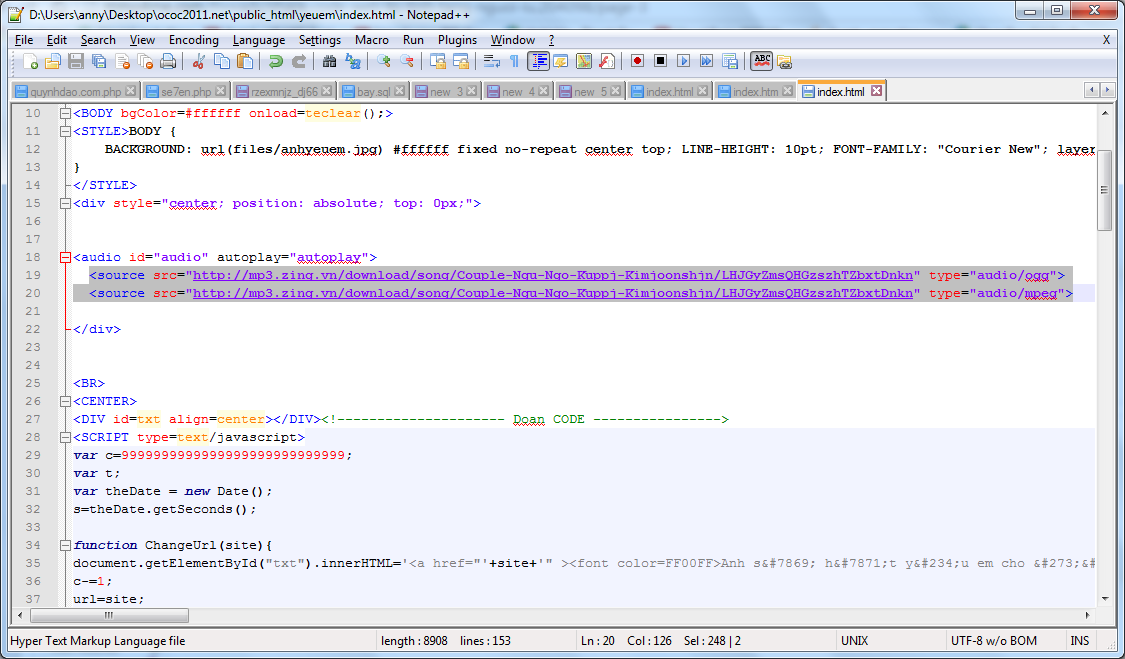
Task: Collapse the audio element code fold
Action: point(65,257)
